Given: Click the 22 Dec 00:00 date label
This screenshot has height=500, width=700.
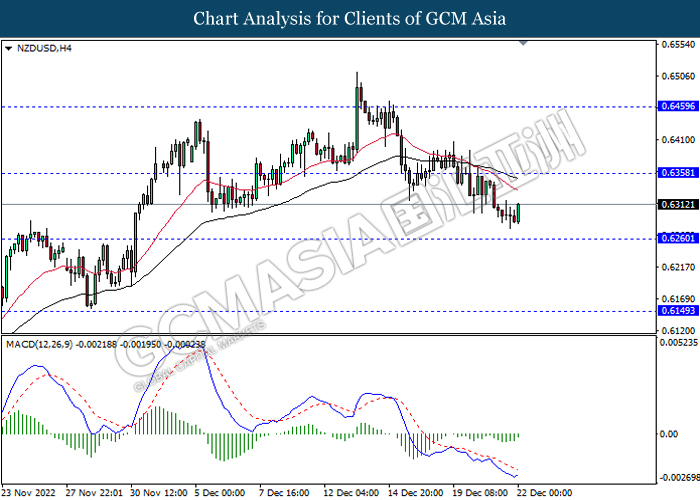Looking at the screenshot, I should (x=544, y=493).
